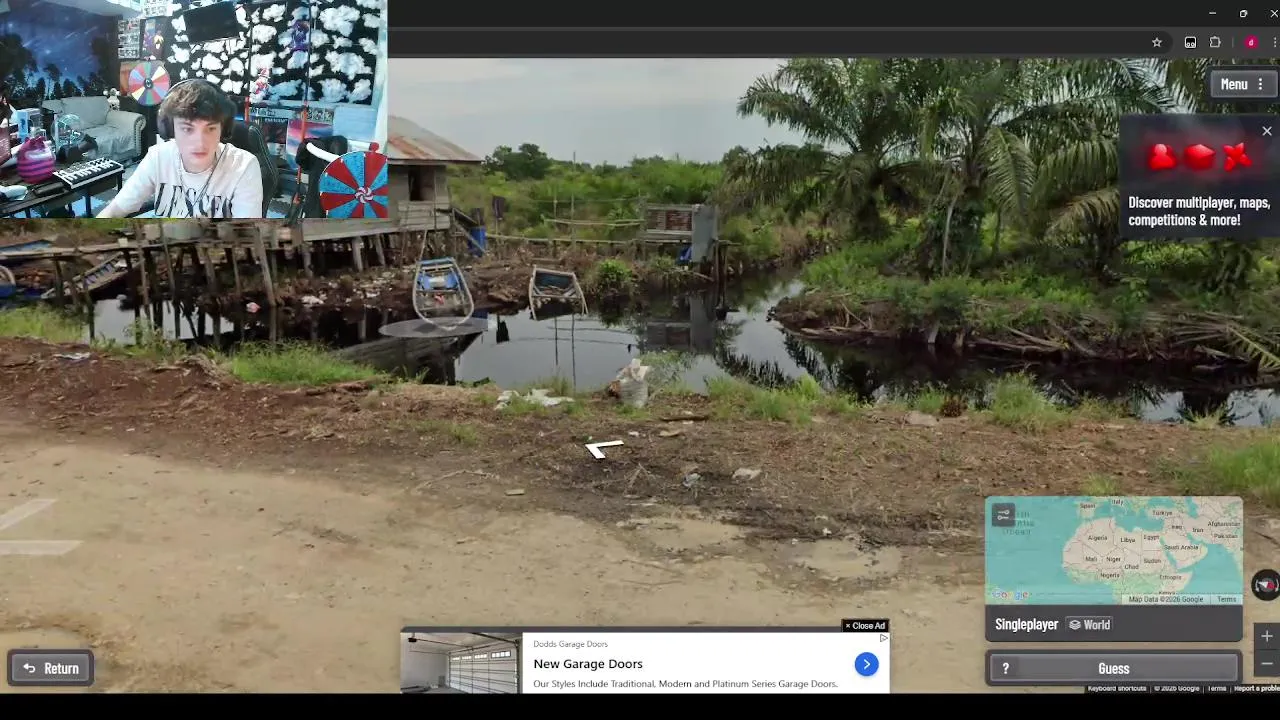Close the garage doors advertisement
This screenshot has height=720, width=1280.
865,626
